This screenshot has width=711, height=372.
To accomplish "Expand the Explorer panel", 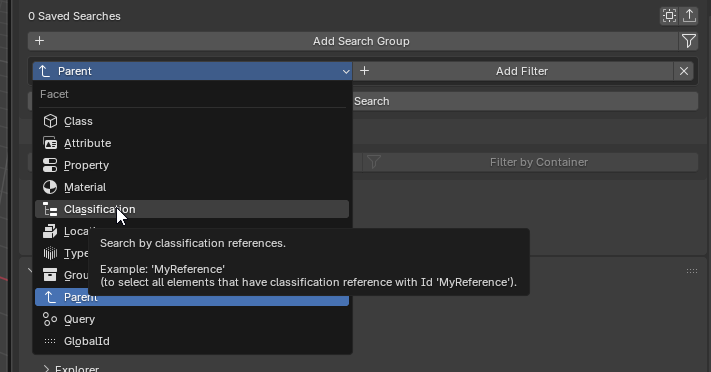I will (x=46, y=368).
